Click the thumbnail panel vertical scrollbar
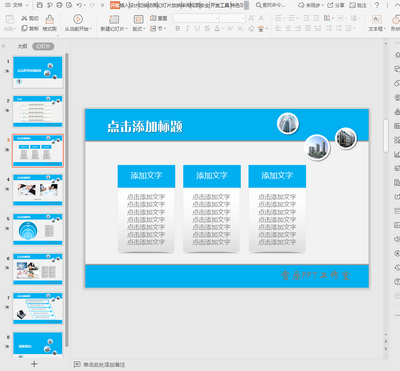Image resolution: width=400 pixels, height=371 pixels. click(x=67, y=200)
